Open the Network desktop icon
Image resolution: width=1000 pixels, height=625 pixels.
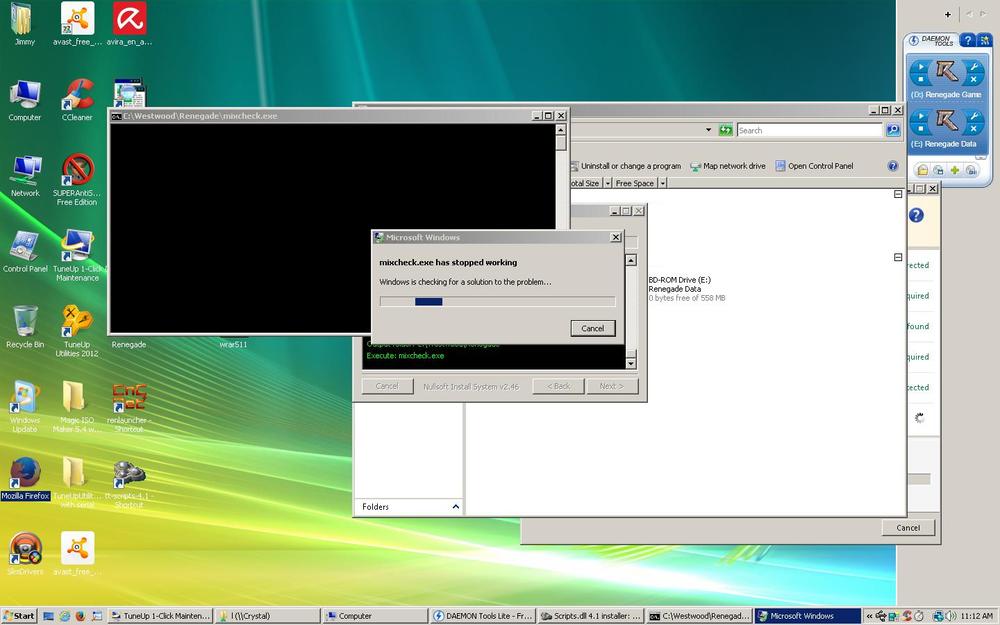[x=25, y=175]
